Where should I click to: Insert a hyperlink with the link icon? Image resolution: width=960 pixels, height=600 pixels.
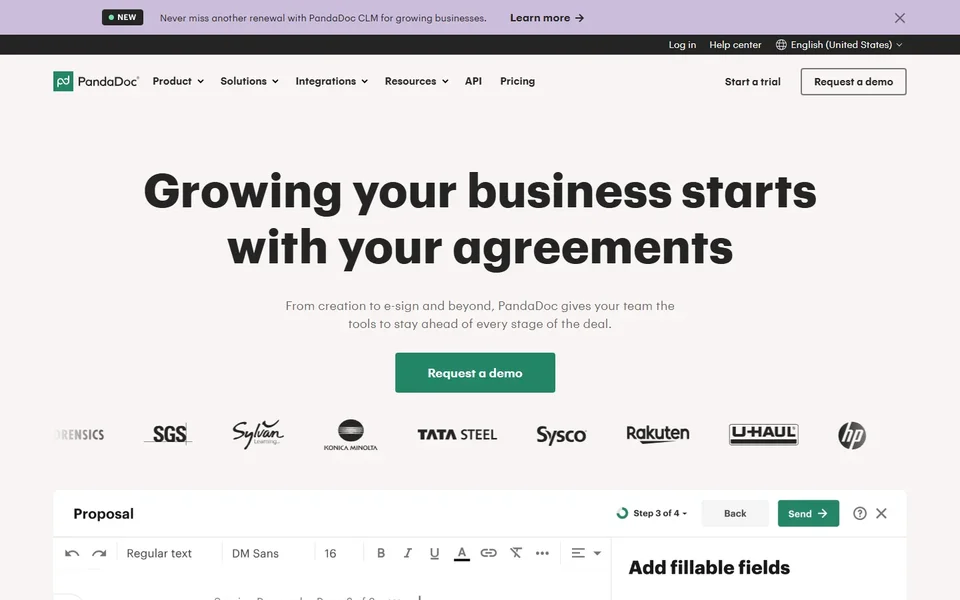click(488, 553)
